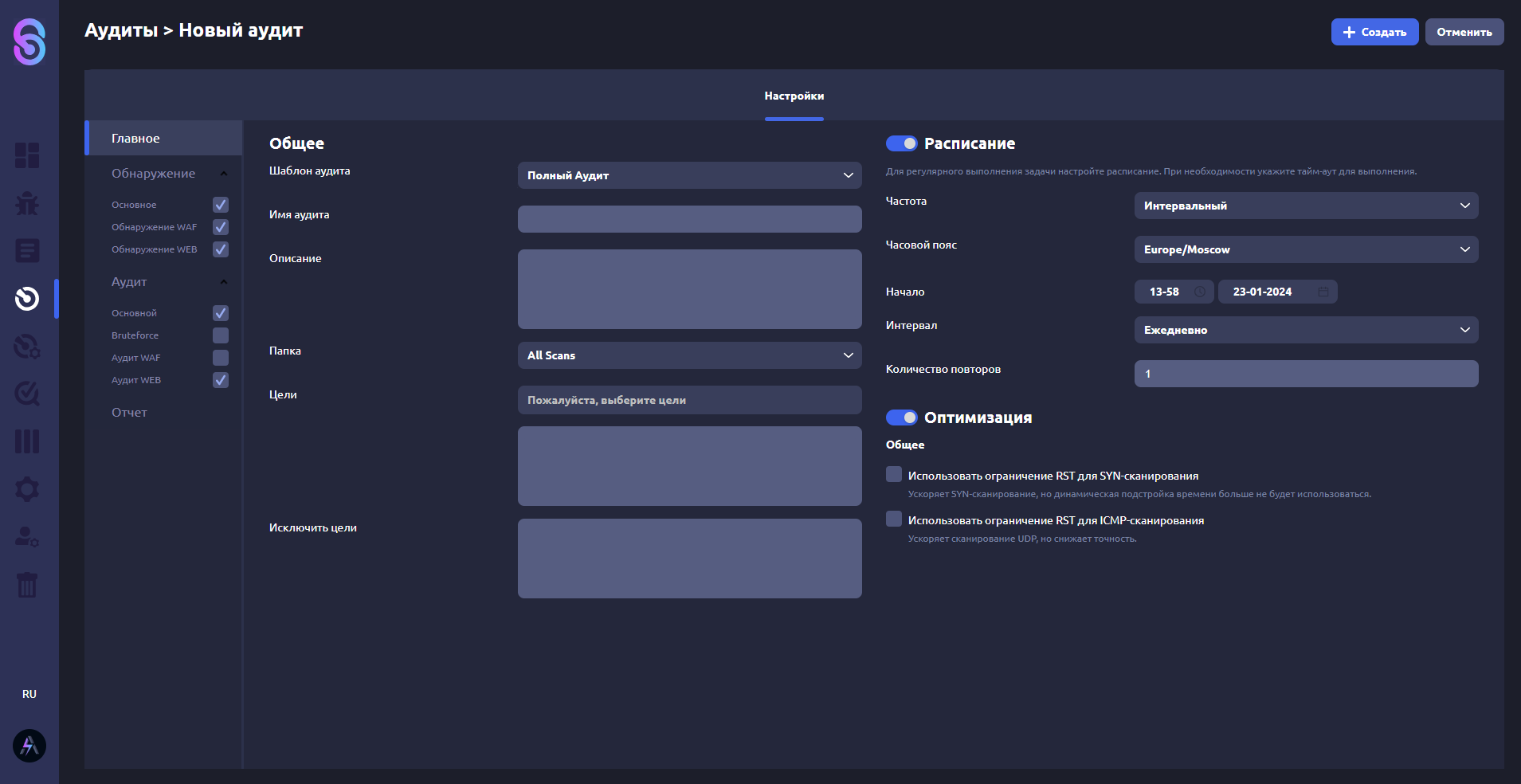Open the bug vulnerabilities icon in sidebar
Screen dimensions: 1521x784
[x=27, y=203]
